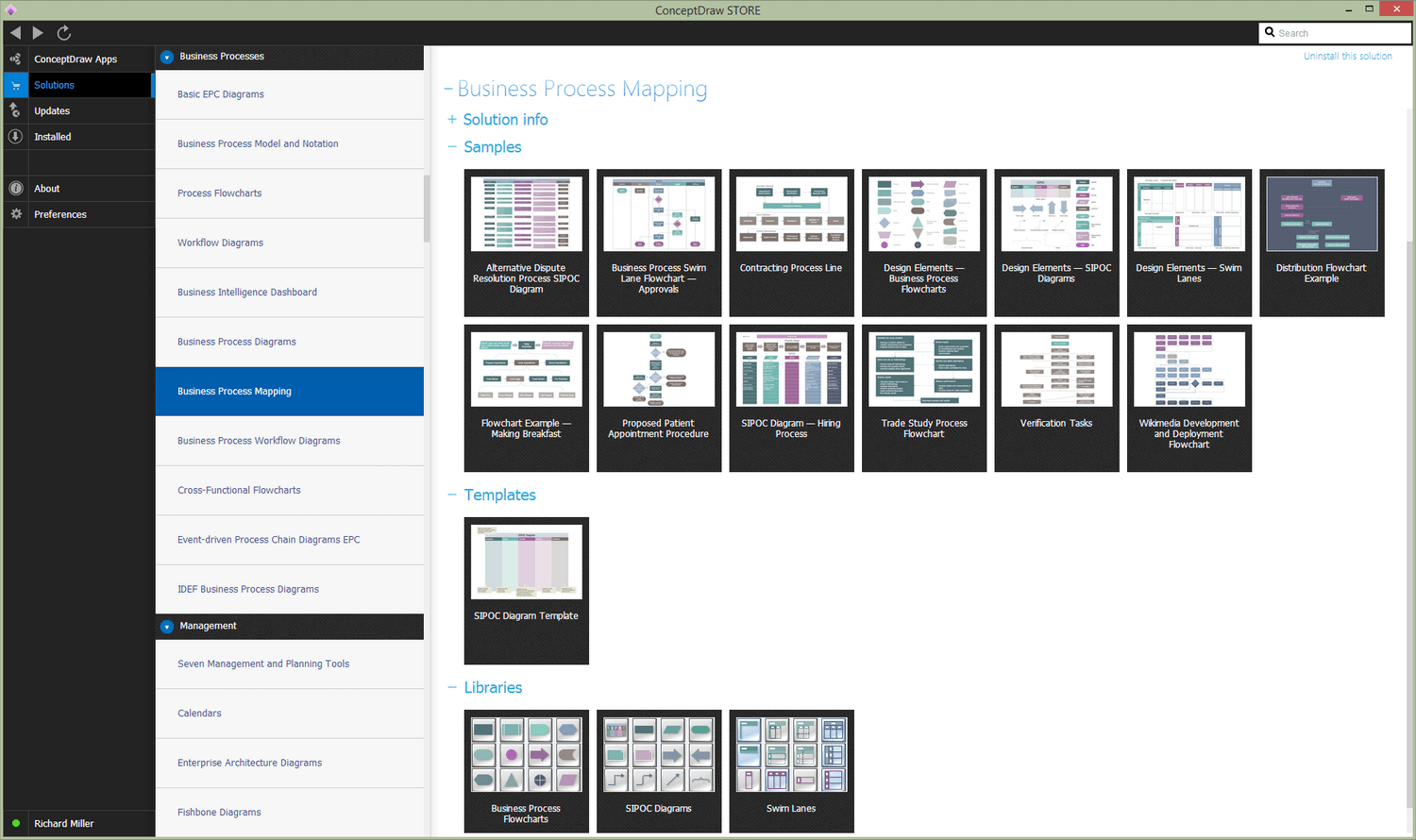Collapse the Libraries section
Image resolution: width=1416 pixels, height=840 pixels.
pos(452,687)
